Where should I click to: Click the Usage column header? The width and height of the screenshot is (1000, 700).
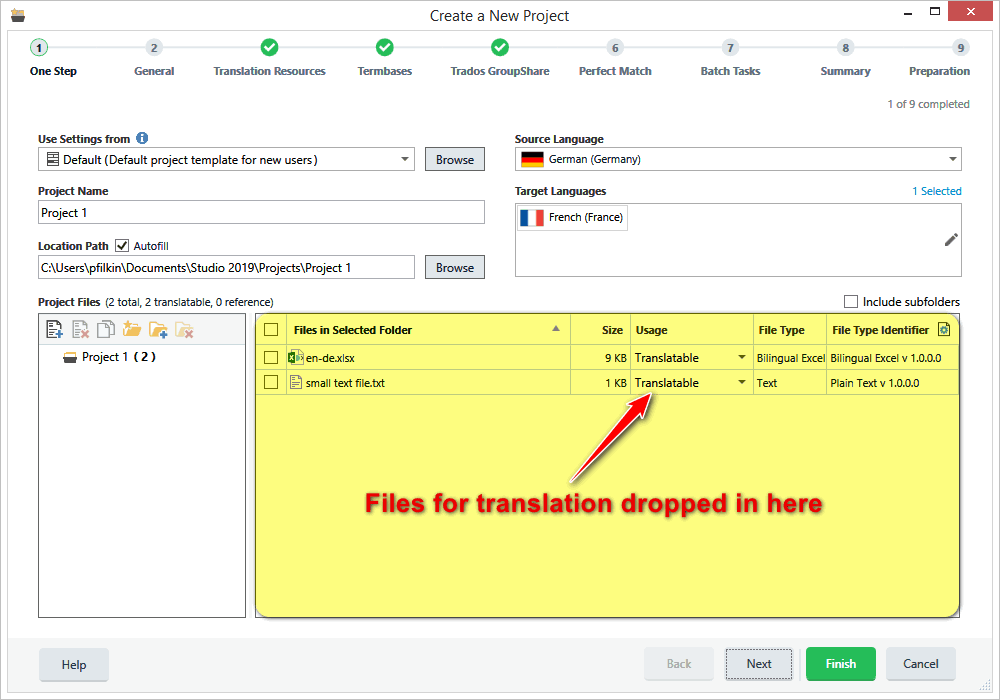click(692, 330)
